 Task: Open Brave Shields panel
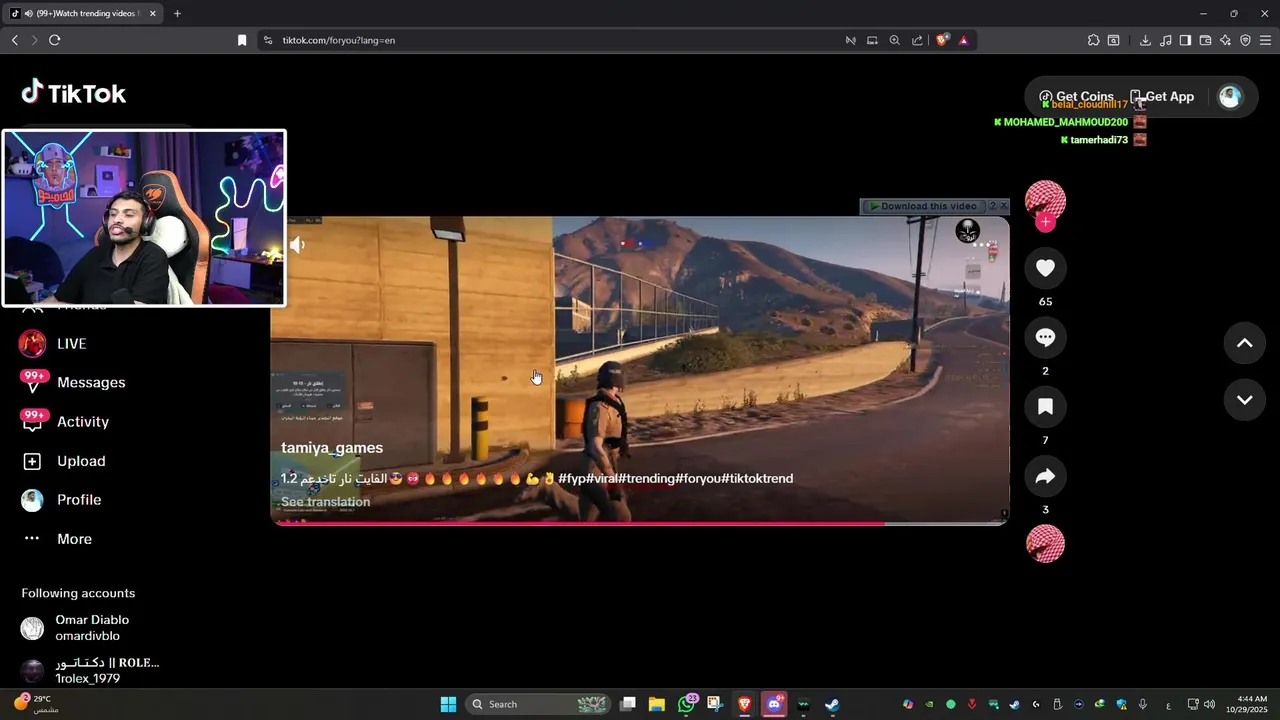(x=942, y=40)
